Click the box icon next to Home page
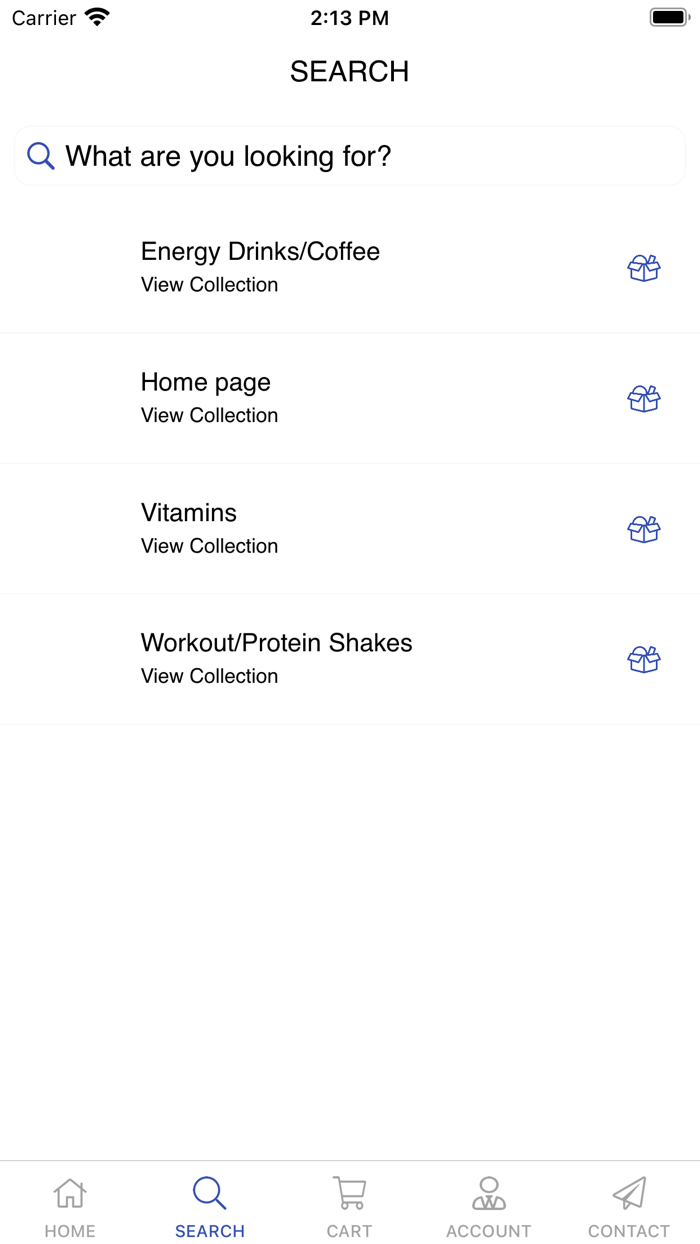Image resolution: width=700 pixels, height=1244 pixels. [644, 398]
